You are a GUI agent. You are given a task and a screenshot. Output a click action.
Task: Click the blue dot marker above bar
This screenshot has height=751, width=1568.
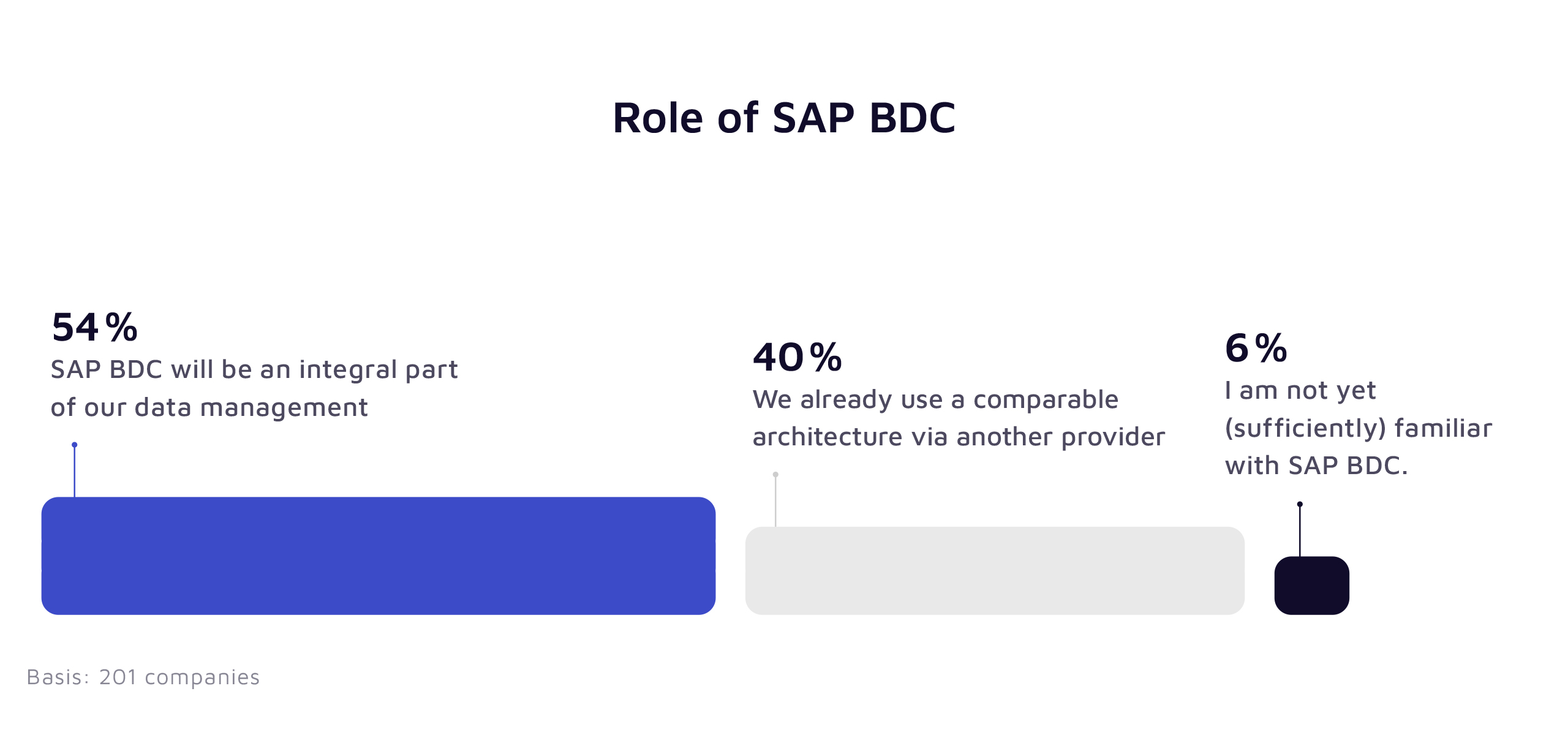[x=75, y=445]
